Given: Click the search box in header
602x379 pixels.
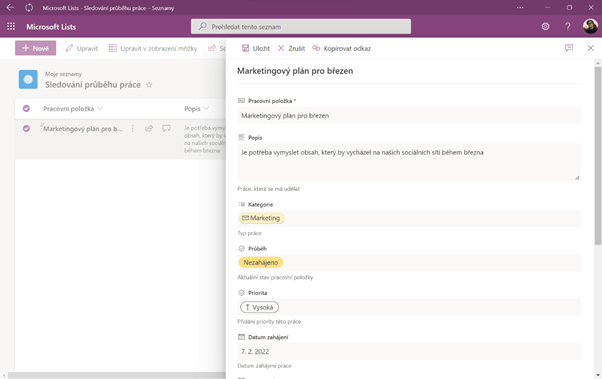Looking at the screenshot, I should (x=301, y=26).
